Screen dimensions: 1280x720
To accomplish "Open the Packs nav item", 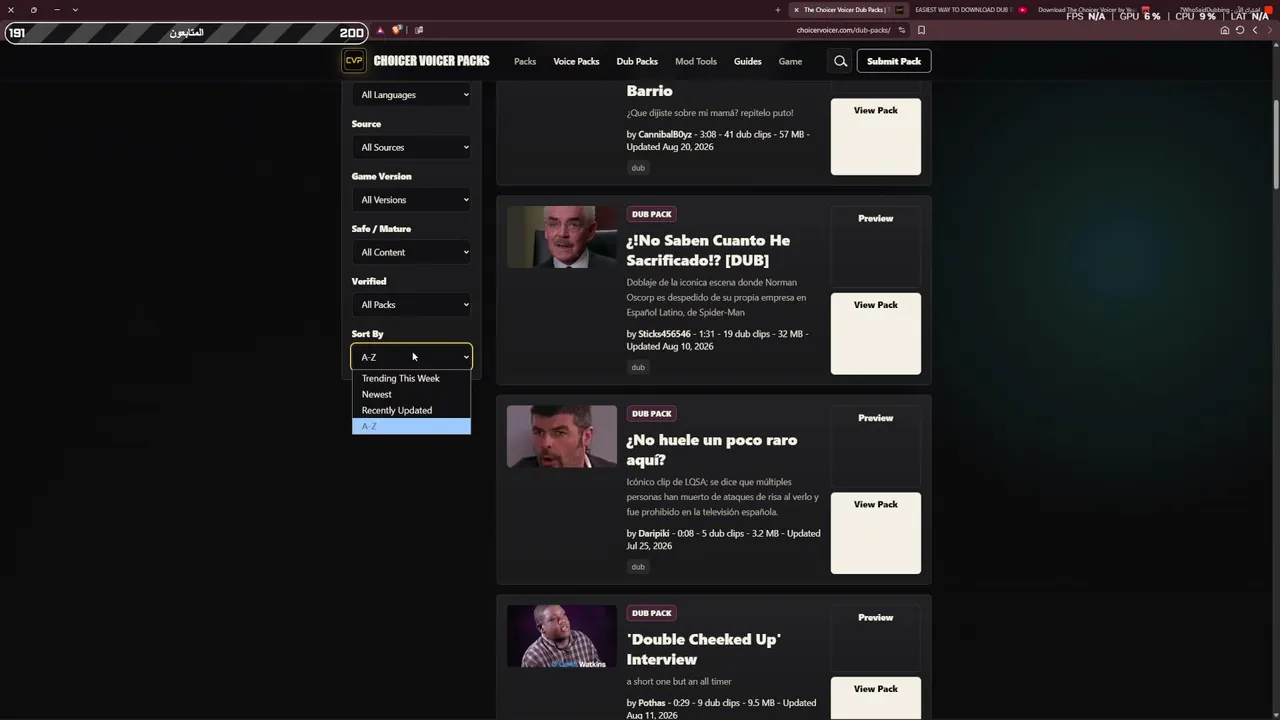I will point(525,61).
